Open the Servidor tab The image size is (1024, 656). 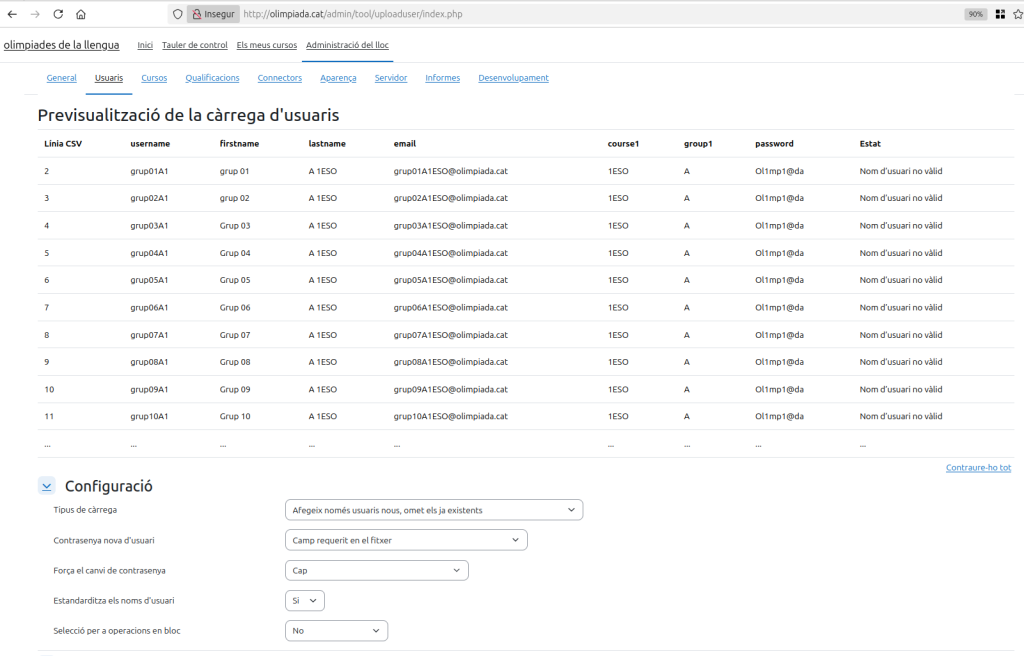(x=390, y=78)
